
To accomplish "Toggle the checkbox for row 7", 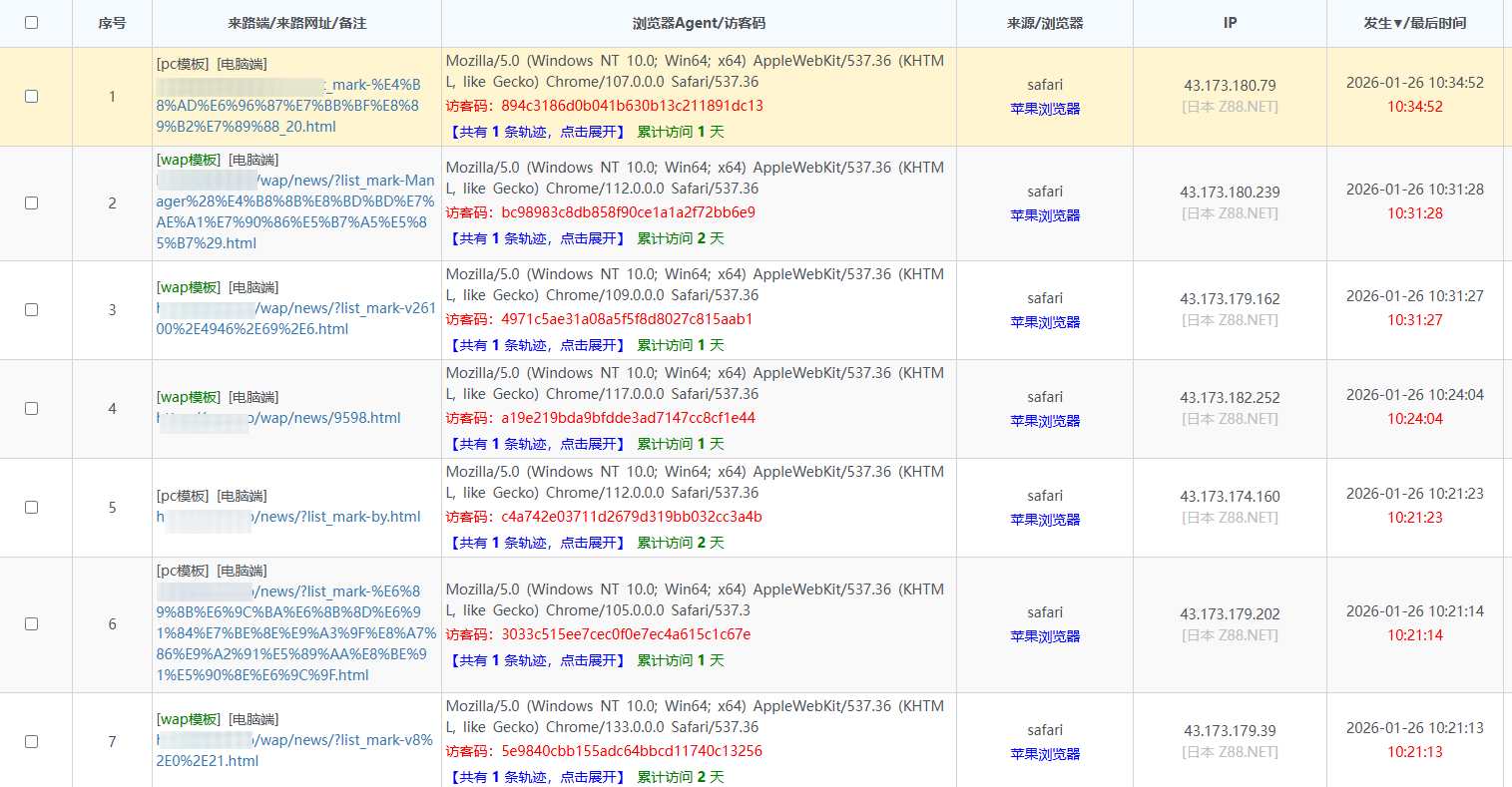I will [31, 742].
